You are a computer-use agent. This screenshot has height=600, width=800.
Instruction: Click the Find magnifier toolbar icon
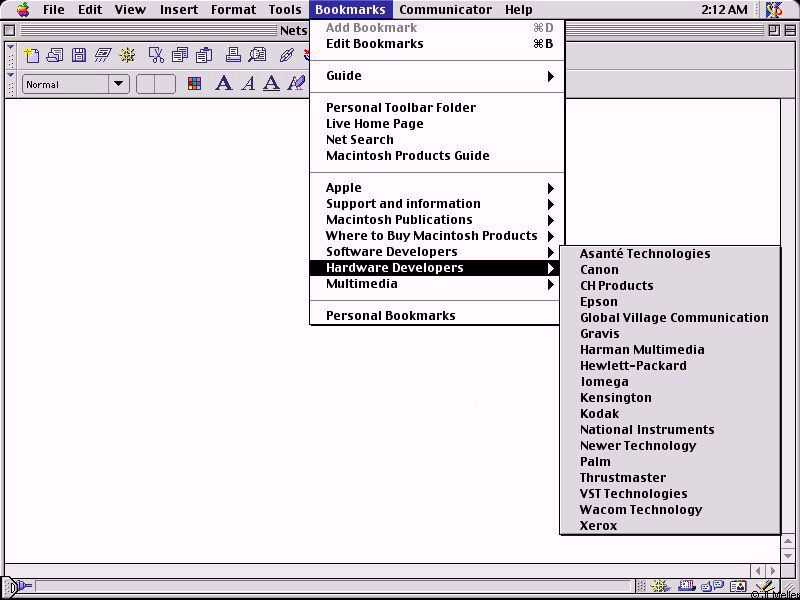(x=258, y=55)
